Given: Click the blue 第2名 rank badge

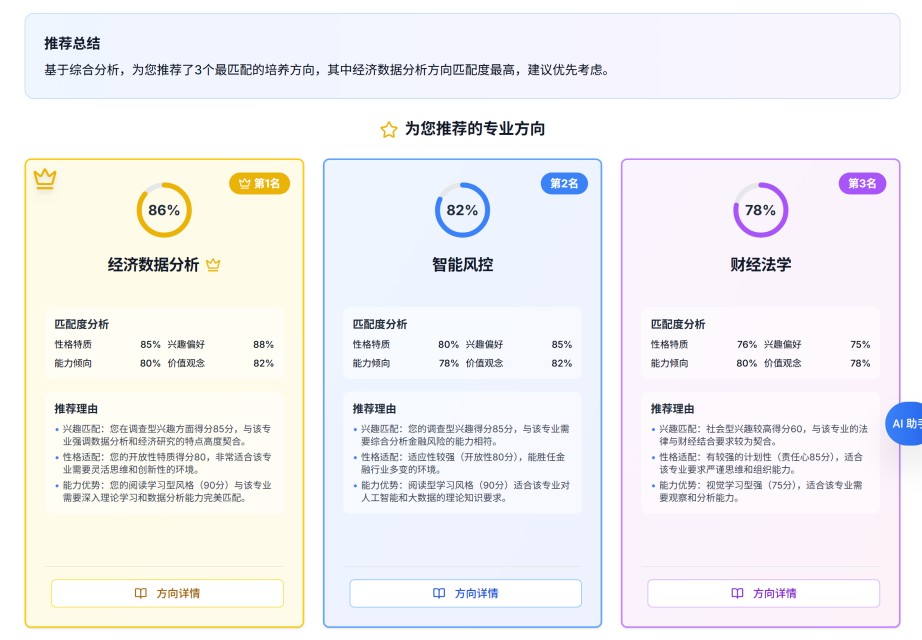Looking at the screenshot, I should 564,184.
